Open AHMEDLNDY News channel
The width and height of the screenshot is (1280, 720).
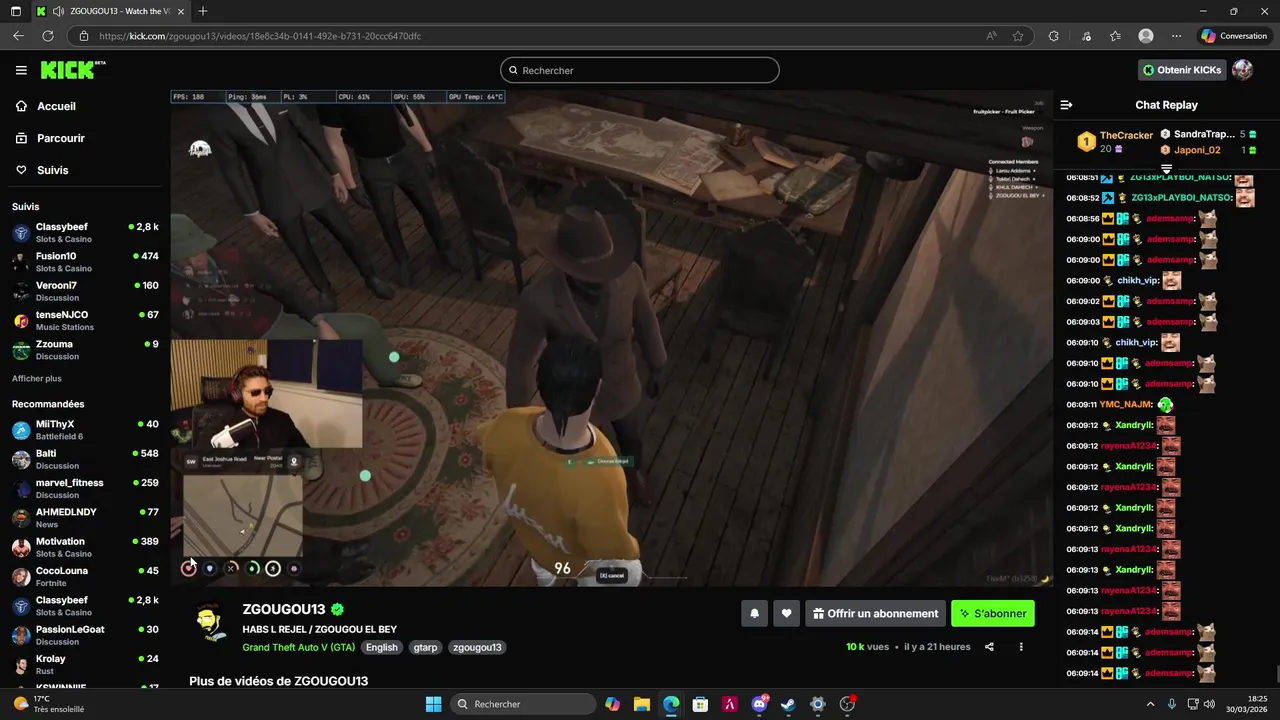(x=85, y=518)
